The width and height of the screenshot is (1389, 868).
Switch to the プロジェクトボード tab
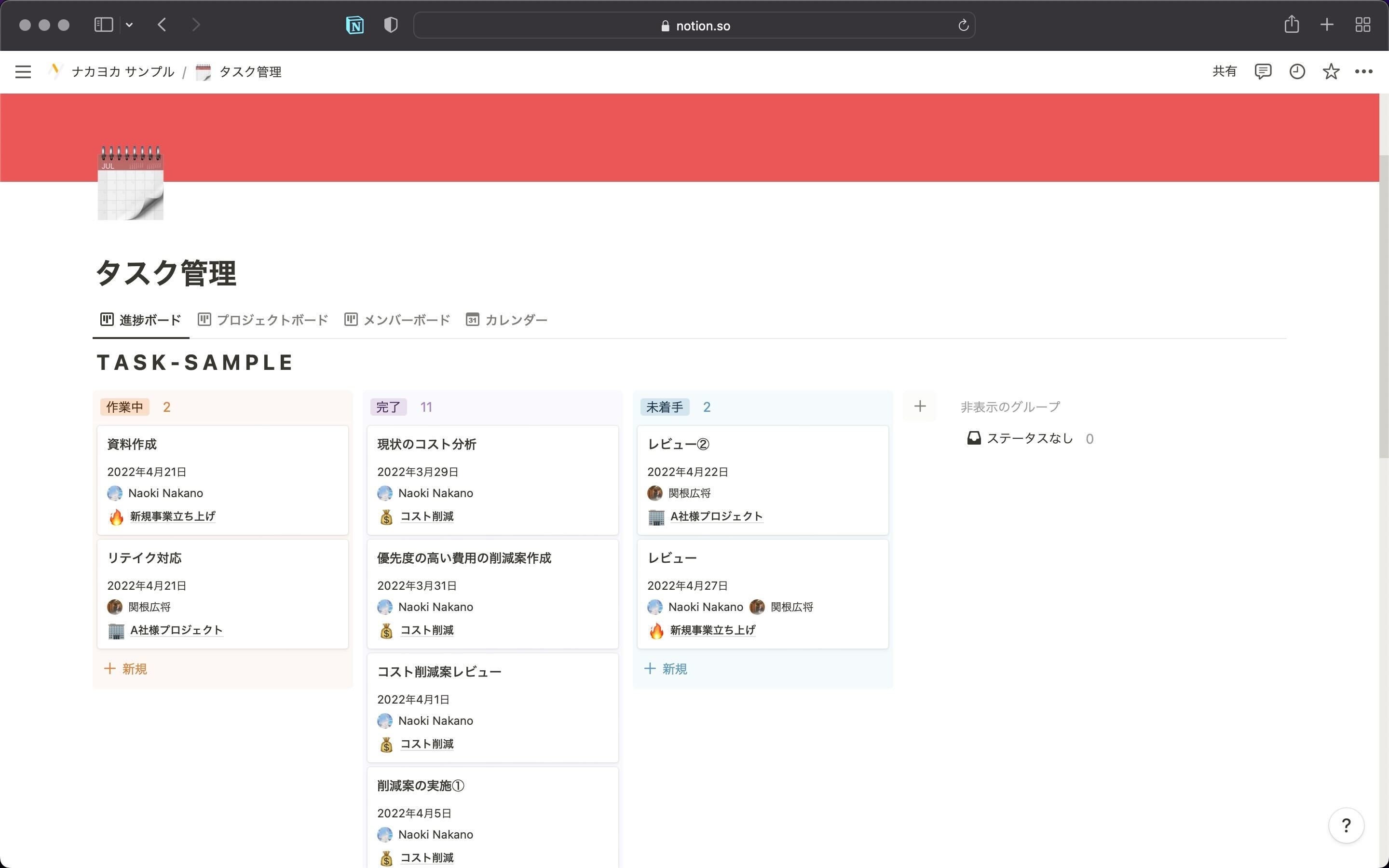(x=263, y=320)
